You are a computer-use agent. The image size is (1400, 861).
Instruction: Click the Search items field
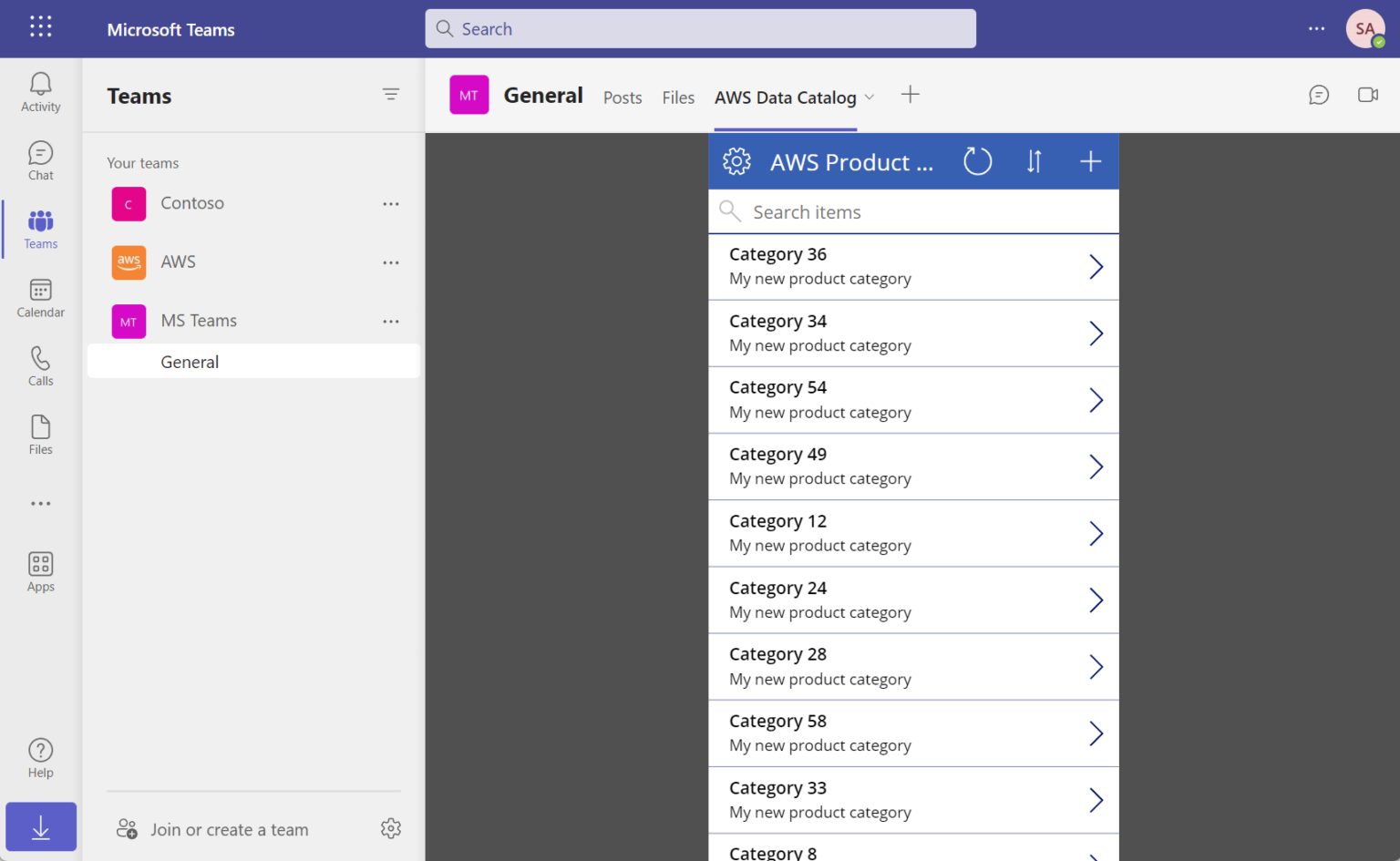tap(913, 211)
